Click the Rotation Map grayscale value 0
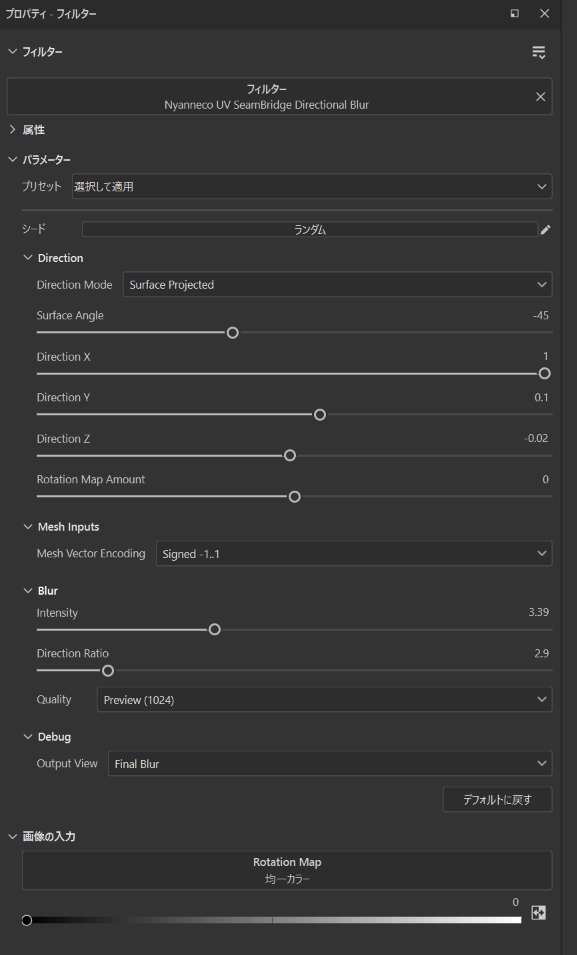 coord(515,902)
